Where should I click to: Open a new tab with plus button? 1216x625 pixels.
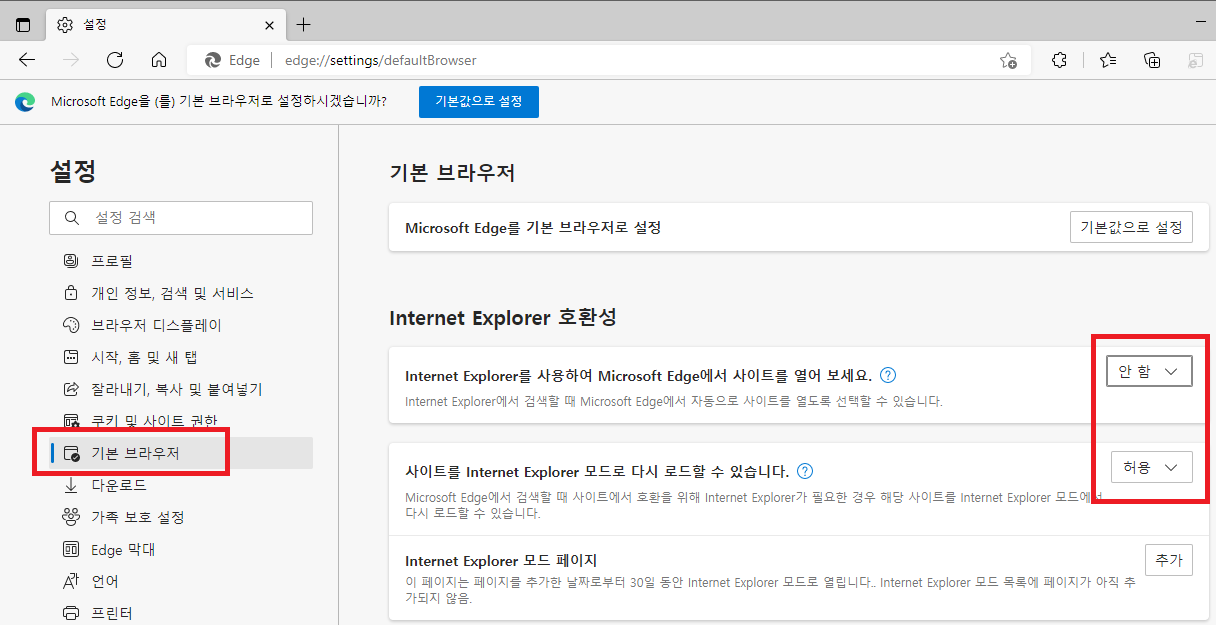click(304, 24)
